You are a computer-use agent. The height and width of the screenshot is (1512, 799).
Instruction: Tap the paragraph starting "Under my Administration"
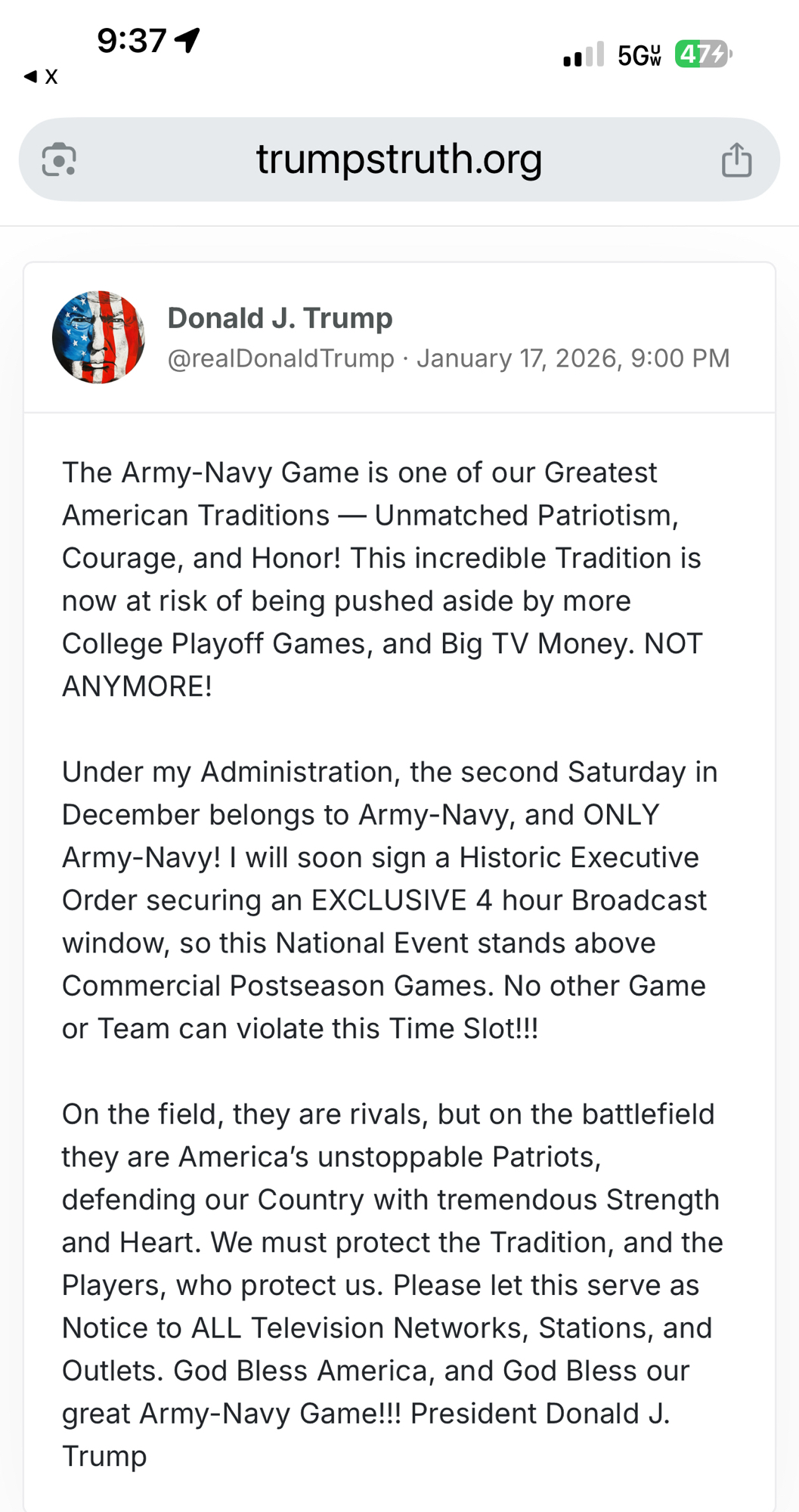[x=386, y=900]
